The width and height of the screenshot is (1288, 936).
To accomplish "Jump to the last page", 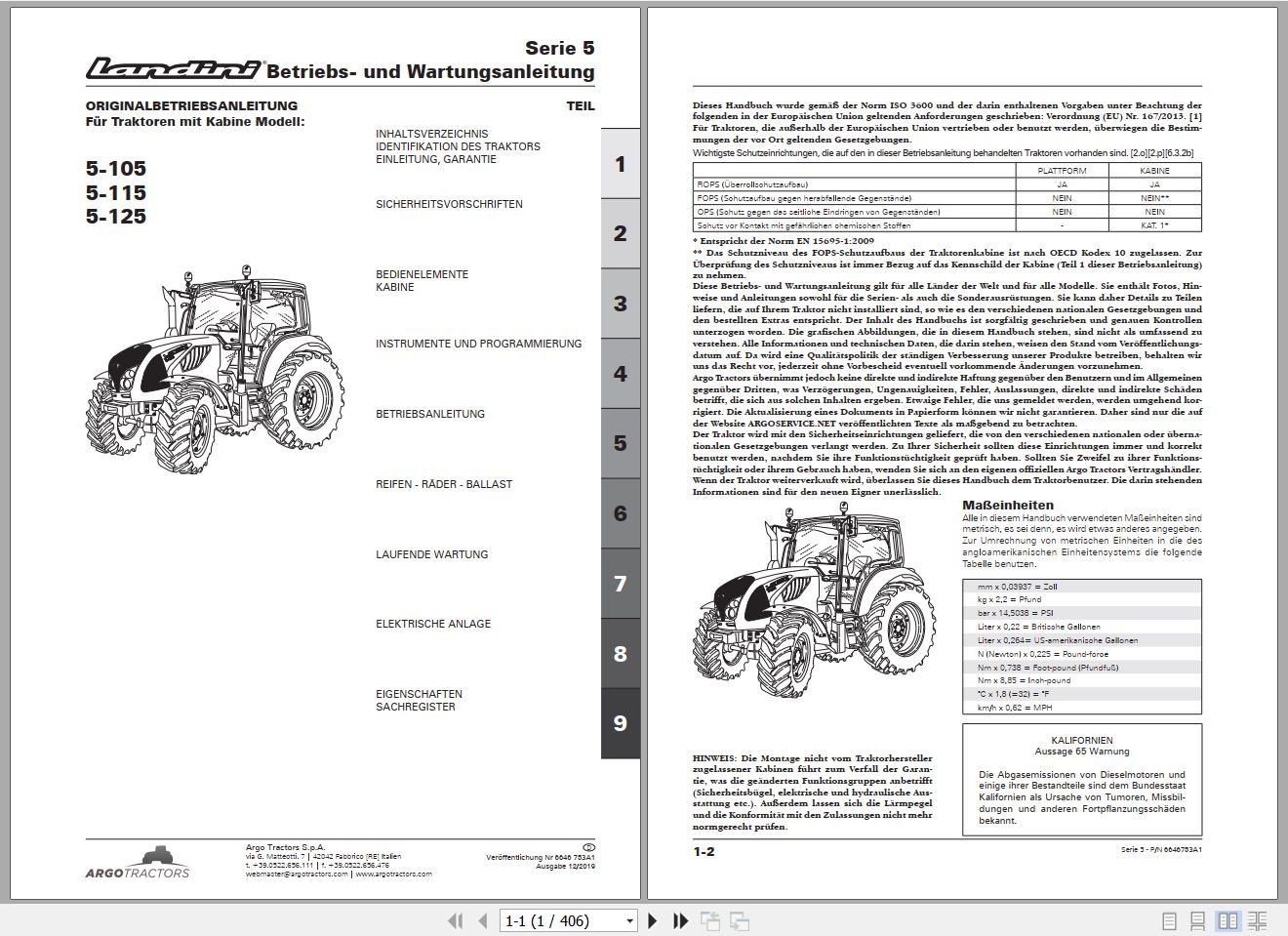I will tap(681, 920).
